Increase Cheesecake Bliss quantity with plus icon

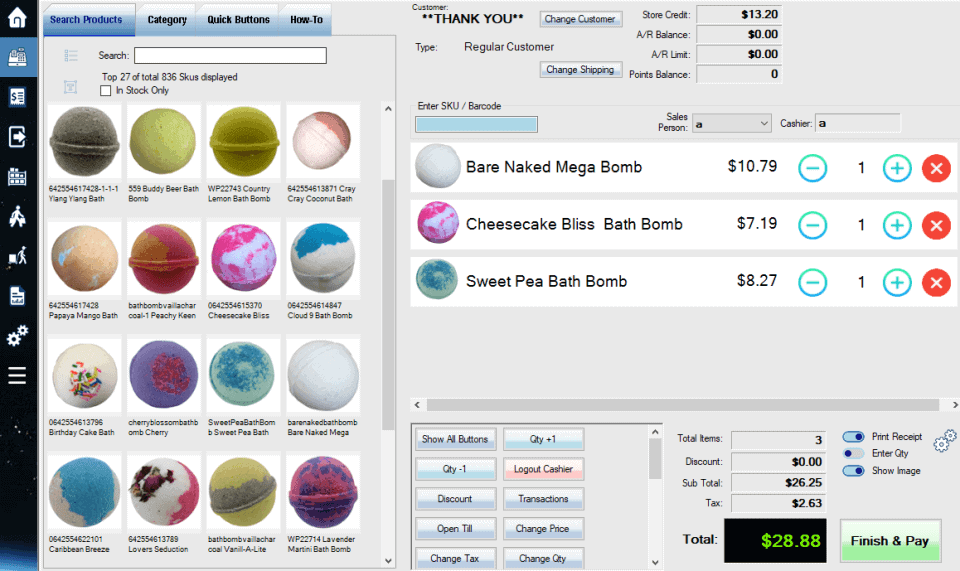pos(897,225)
